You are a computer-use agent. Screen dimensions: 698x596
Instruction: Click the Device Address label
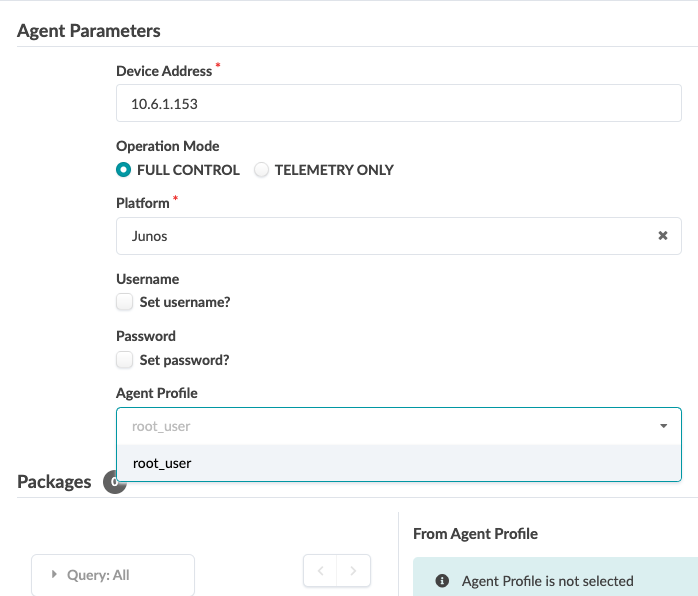164,71
